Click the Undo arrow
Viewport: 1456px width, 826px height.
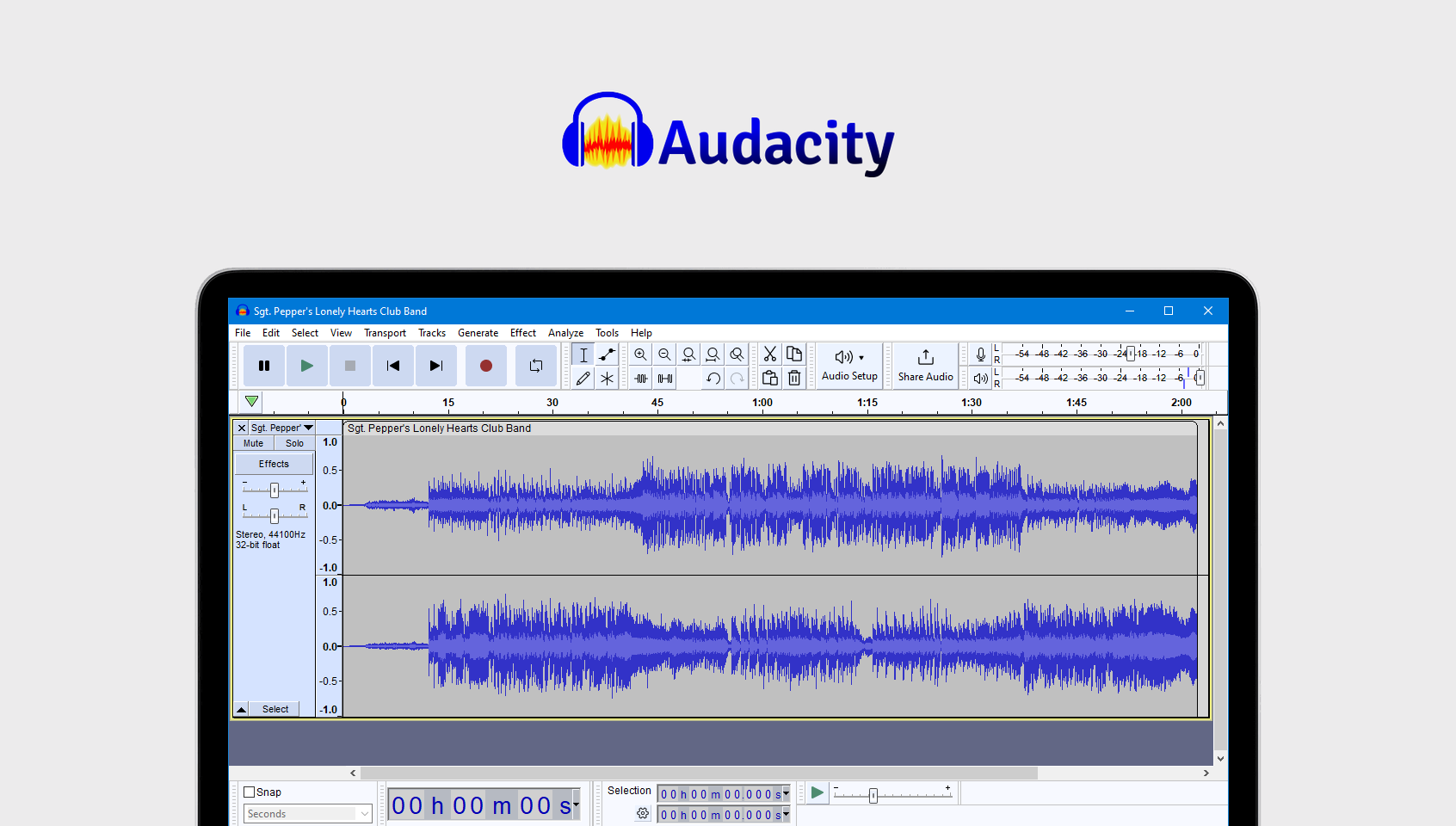click(x=713, y=378)
